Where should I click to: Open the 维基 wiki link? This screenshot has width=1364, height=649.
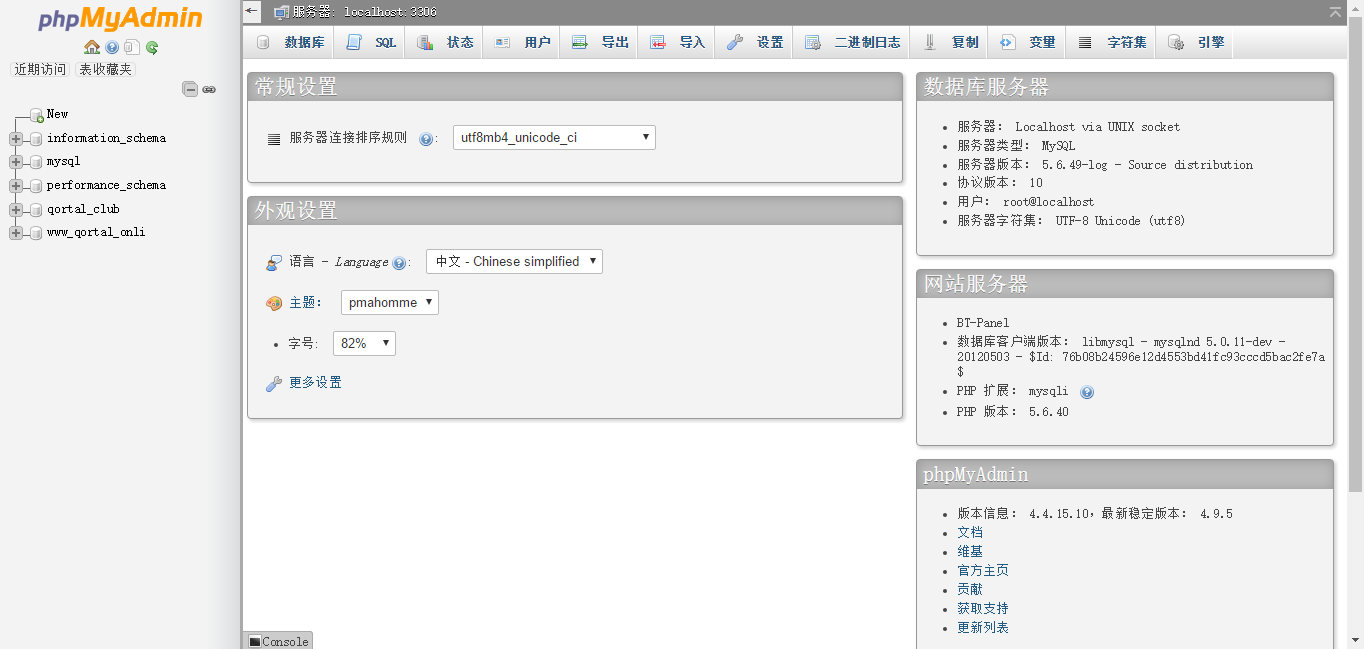[x=970, y=551]
